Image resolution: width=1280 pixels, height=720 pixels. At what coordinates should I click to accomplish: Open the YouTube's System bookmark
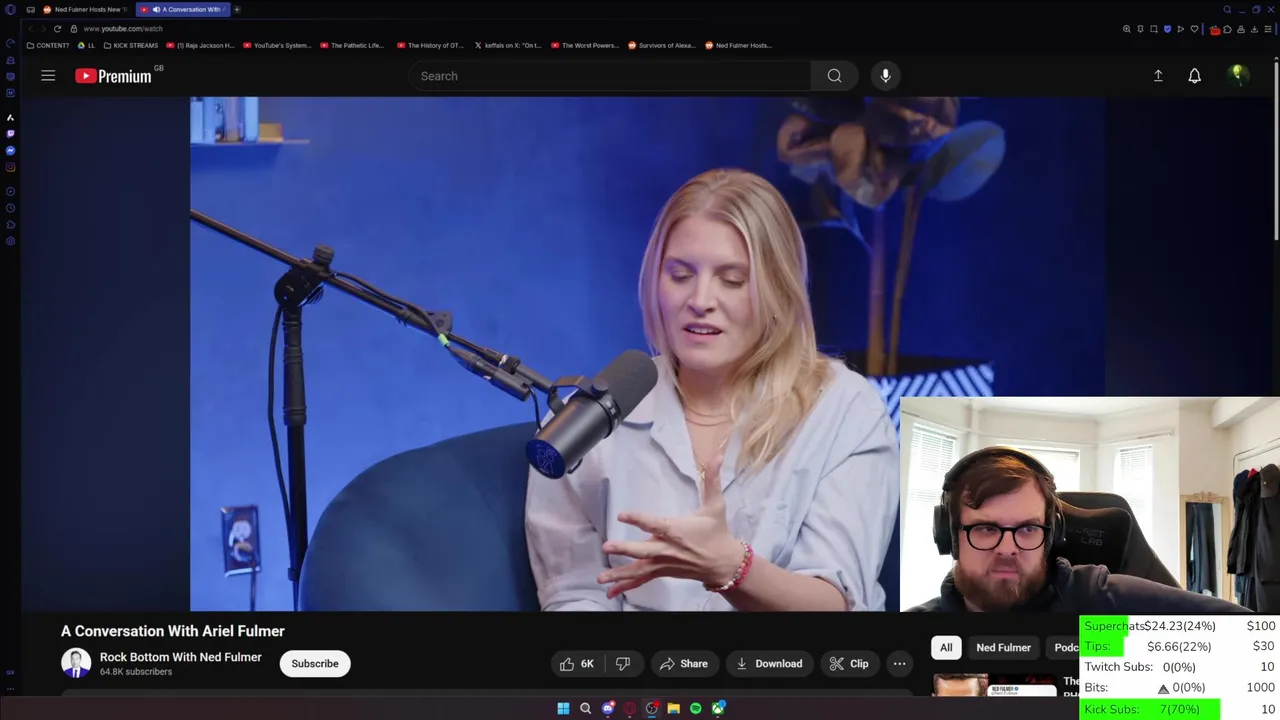point(277,45)
